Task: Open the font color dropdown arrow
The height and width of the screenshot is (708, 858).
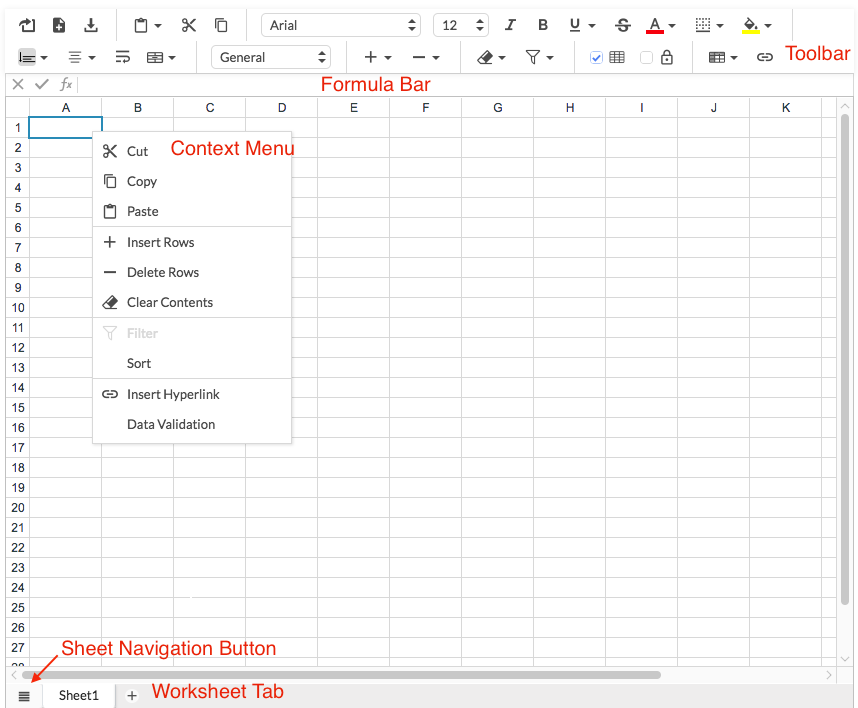Action: point(672,26)
